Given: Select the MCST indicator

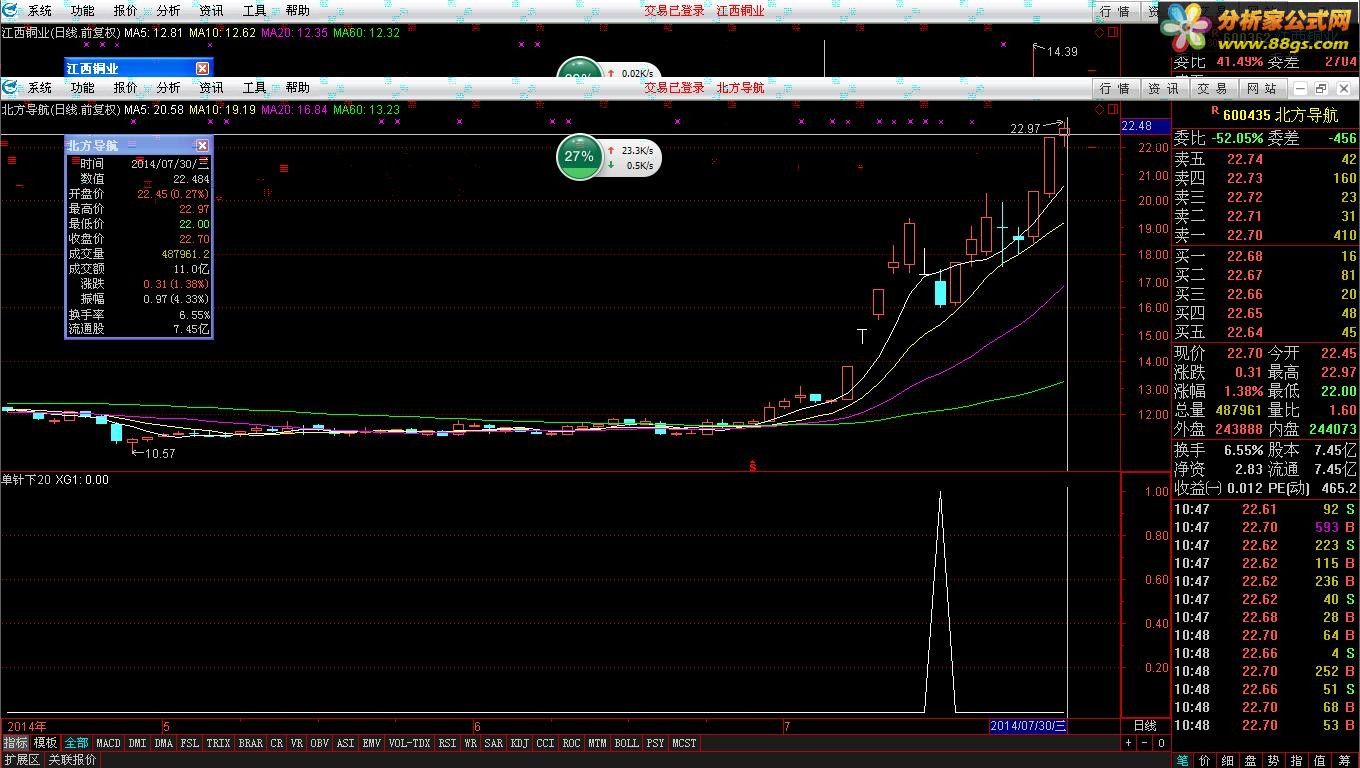Looking at the screenshot, I should (x=684, y=743).
